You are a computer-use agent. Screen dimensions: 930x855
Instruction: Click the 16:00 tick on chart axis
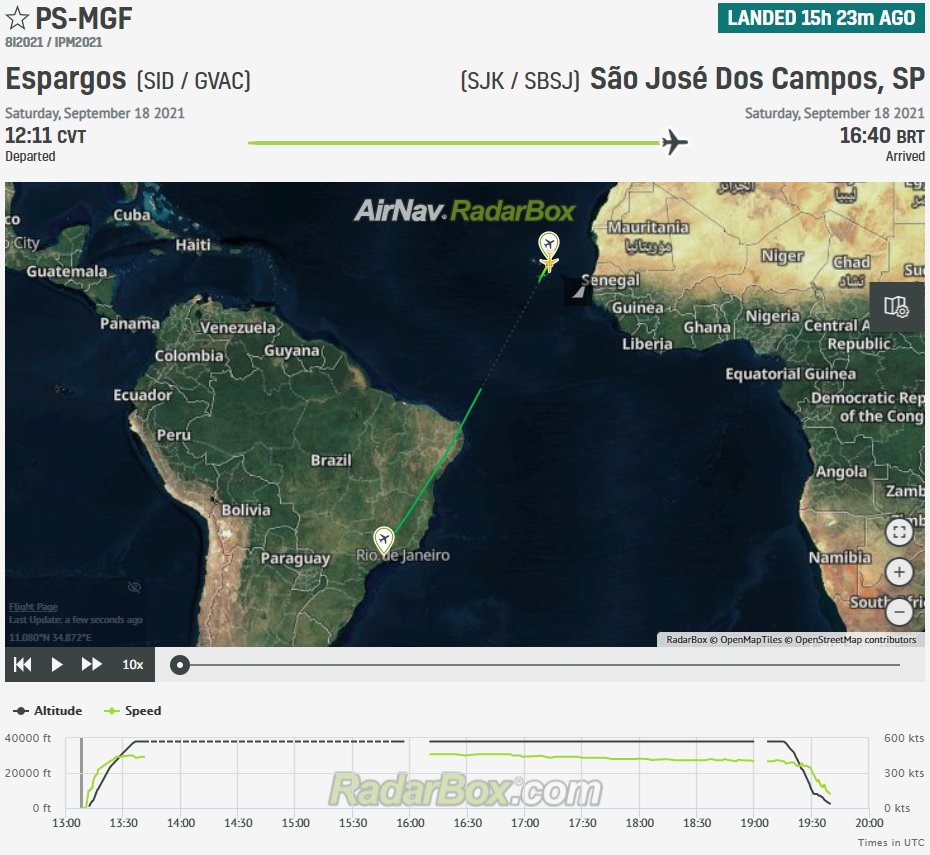coord(410,823)
